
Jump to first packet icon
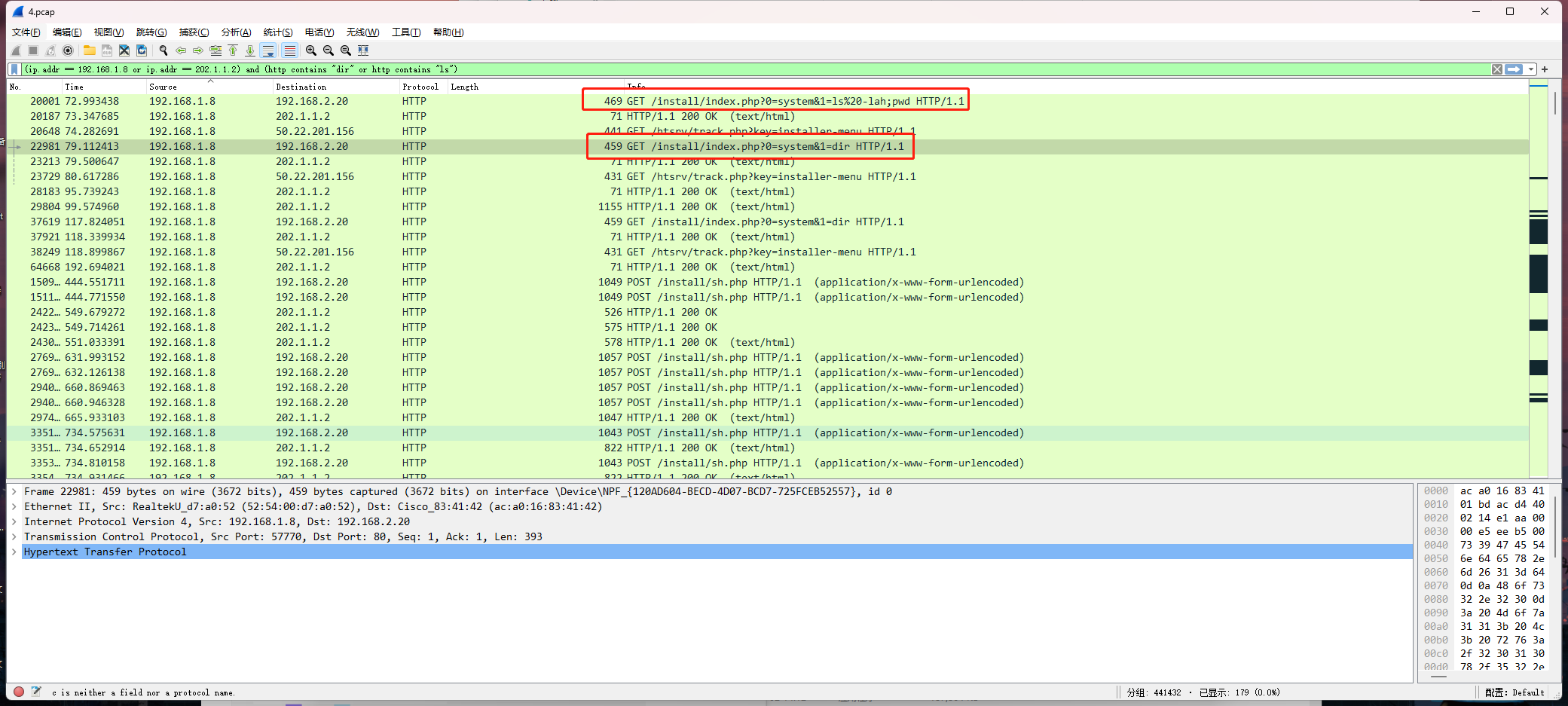tap(233, 50)
